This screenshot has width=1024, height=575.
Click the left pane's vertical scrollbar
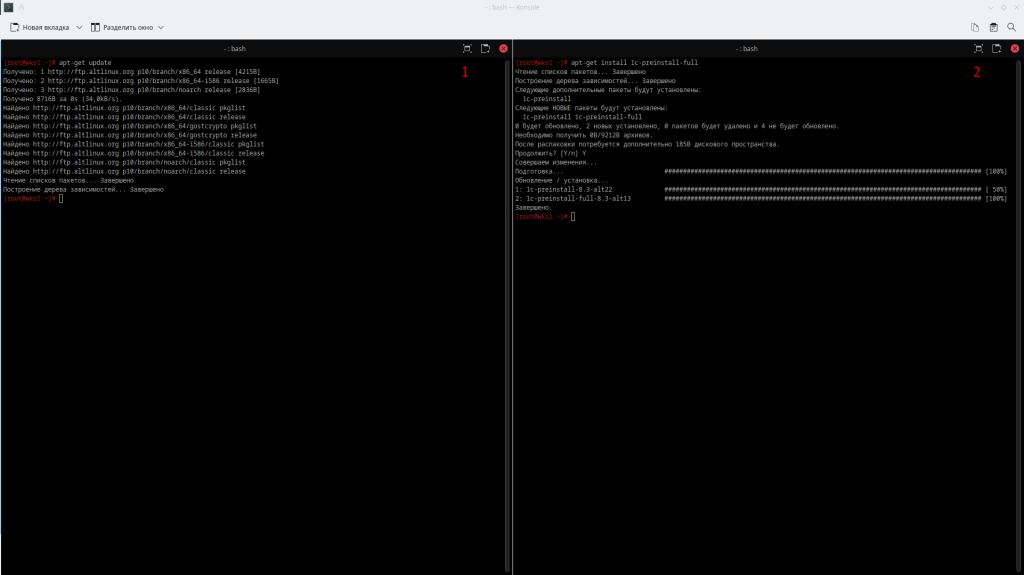pos(508,300)
